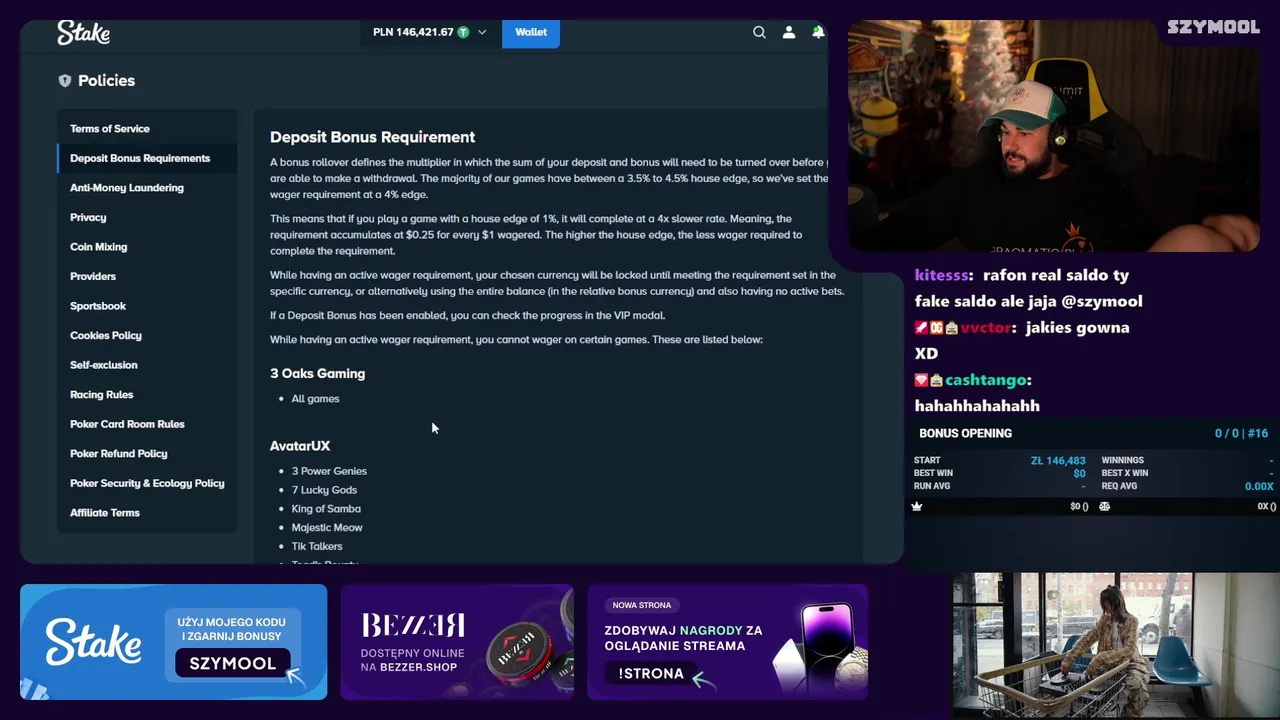
Task: Click the Majestic Meow list item
Action: pyautogui.click(x=327, y=528)
